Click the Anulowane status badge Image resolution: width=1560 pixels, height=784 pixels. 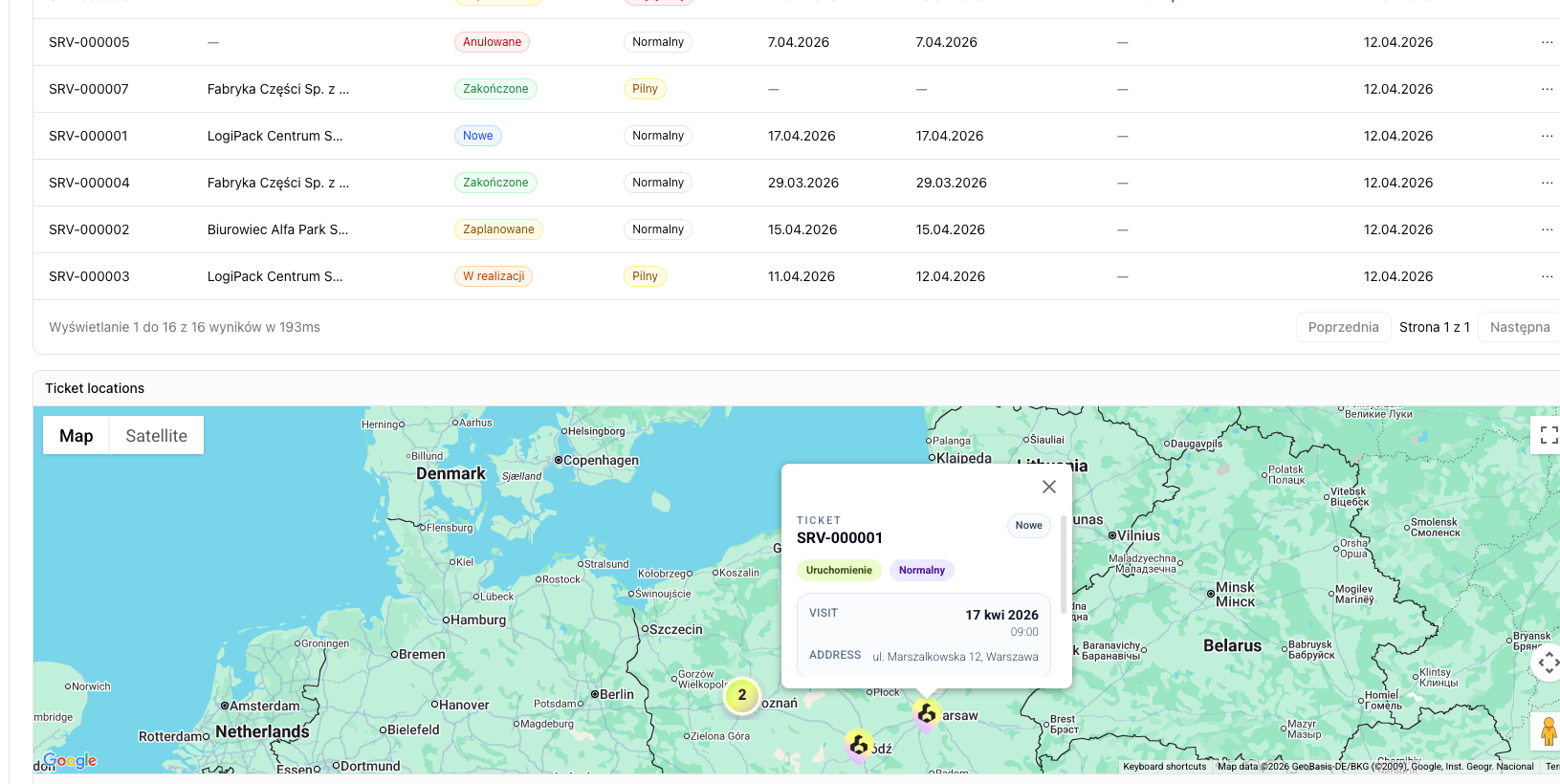pos(492,42)
